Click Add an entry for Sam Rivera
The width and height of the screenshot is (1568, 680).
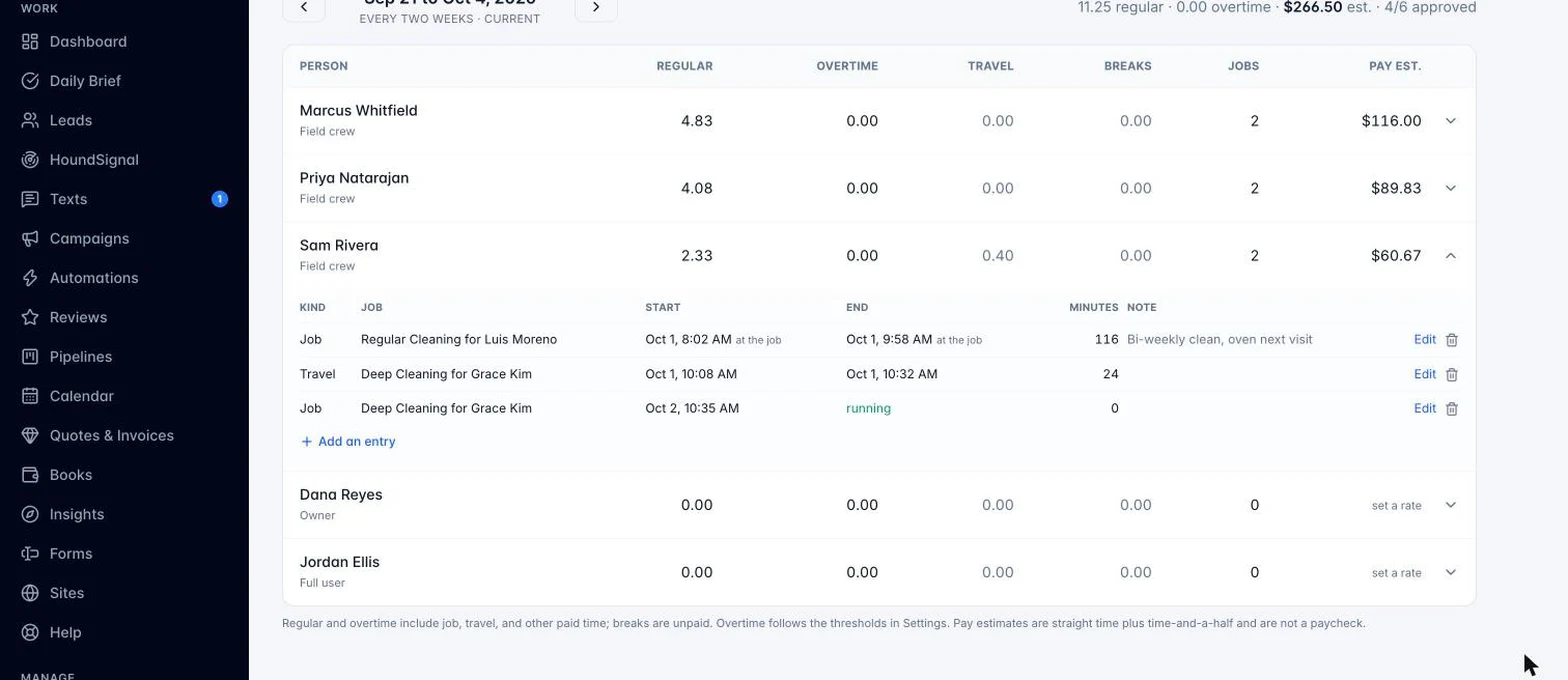click(348, 442)
